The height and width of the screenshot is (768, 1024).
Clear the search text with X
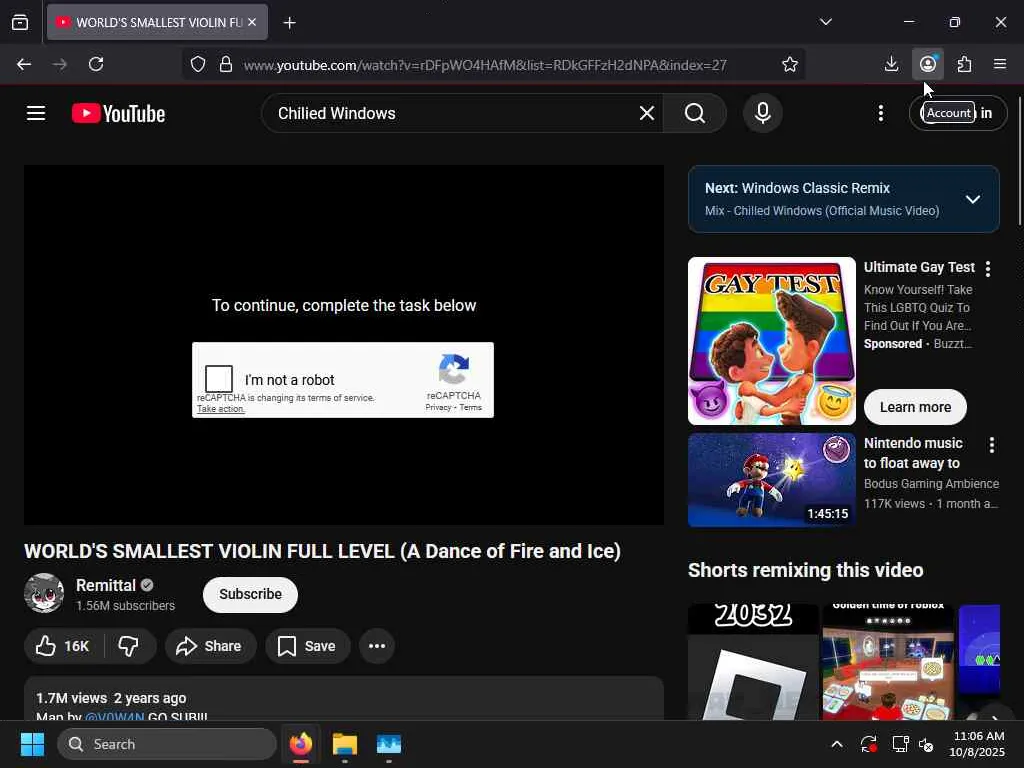click(x=647, y=113)
